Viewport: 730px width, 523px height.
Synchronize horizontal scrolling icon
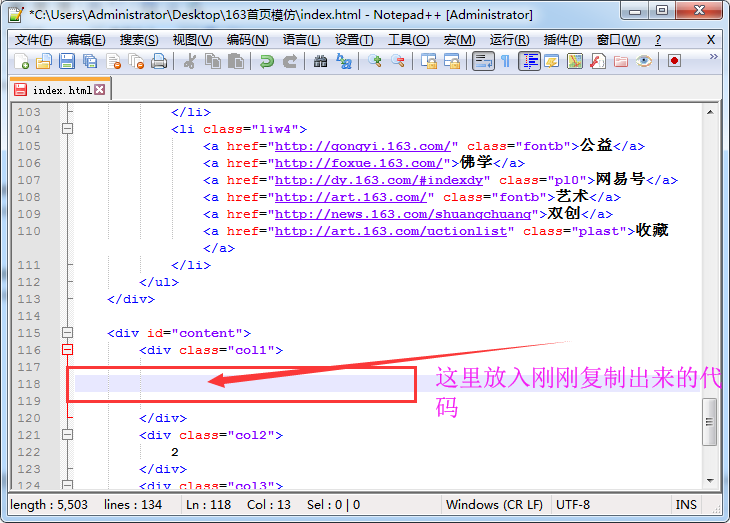(452, 61)
